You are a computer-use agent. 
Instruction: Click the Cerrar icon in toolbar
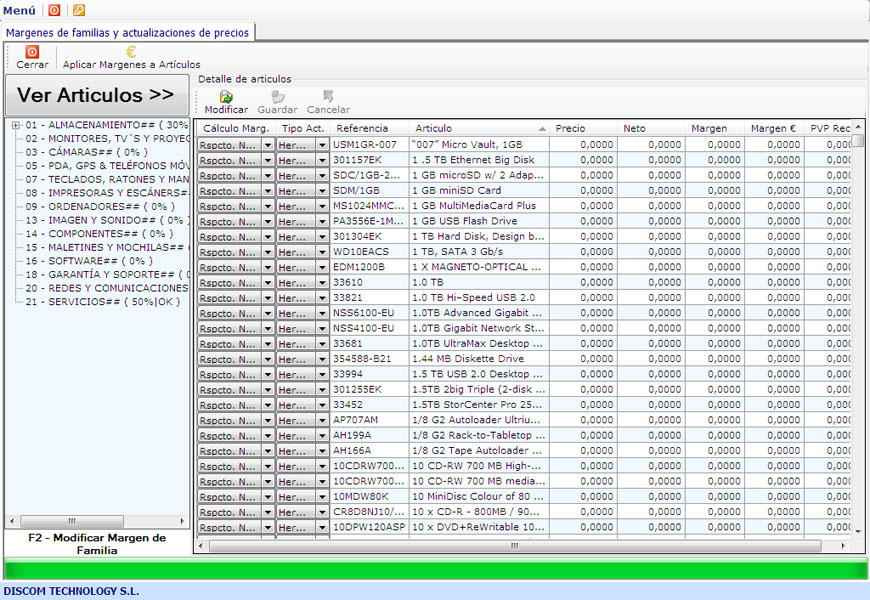coord(32,52)
